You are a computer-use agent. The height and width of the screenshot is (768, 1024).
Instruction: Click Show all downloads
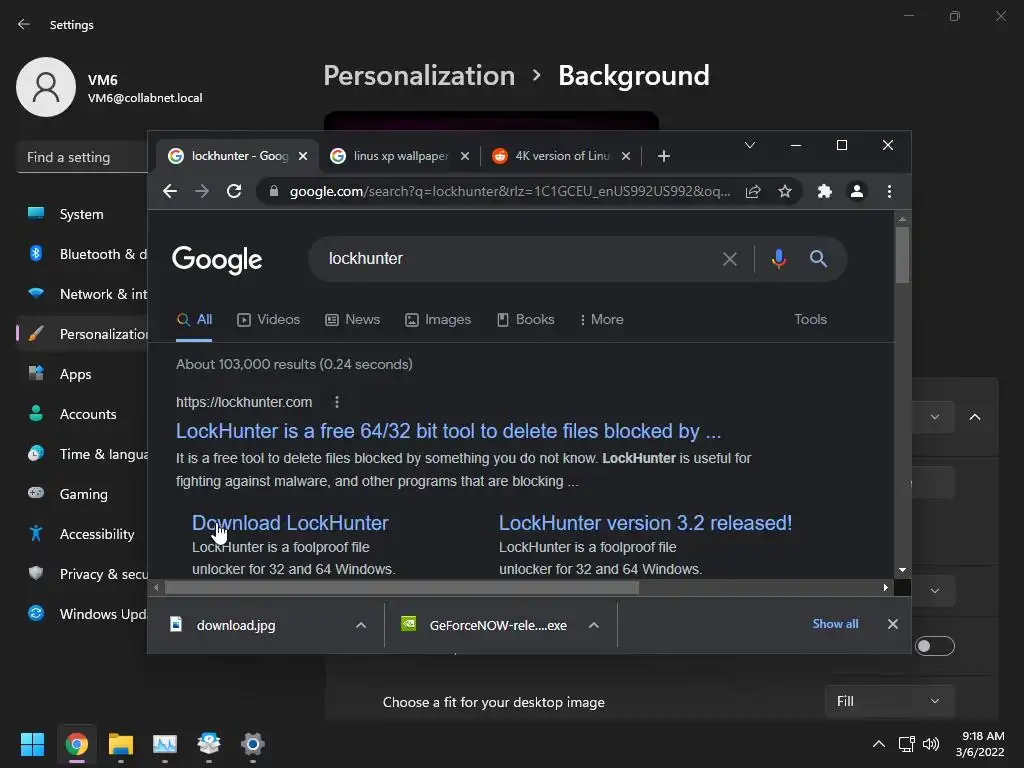(835, 624)
